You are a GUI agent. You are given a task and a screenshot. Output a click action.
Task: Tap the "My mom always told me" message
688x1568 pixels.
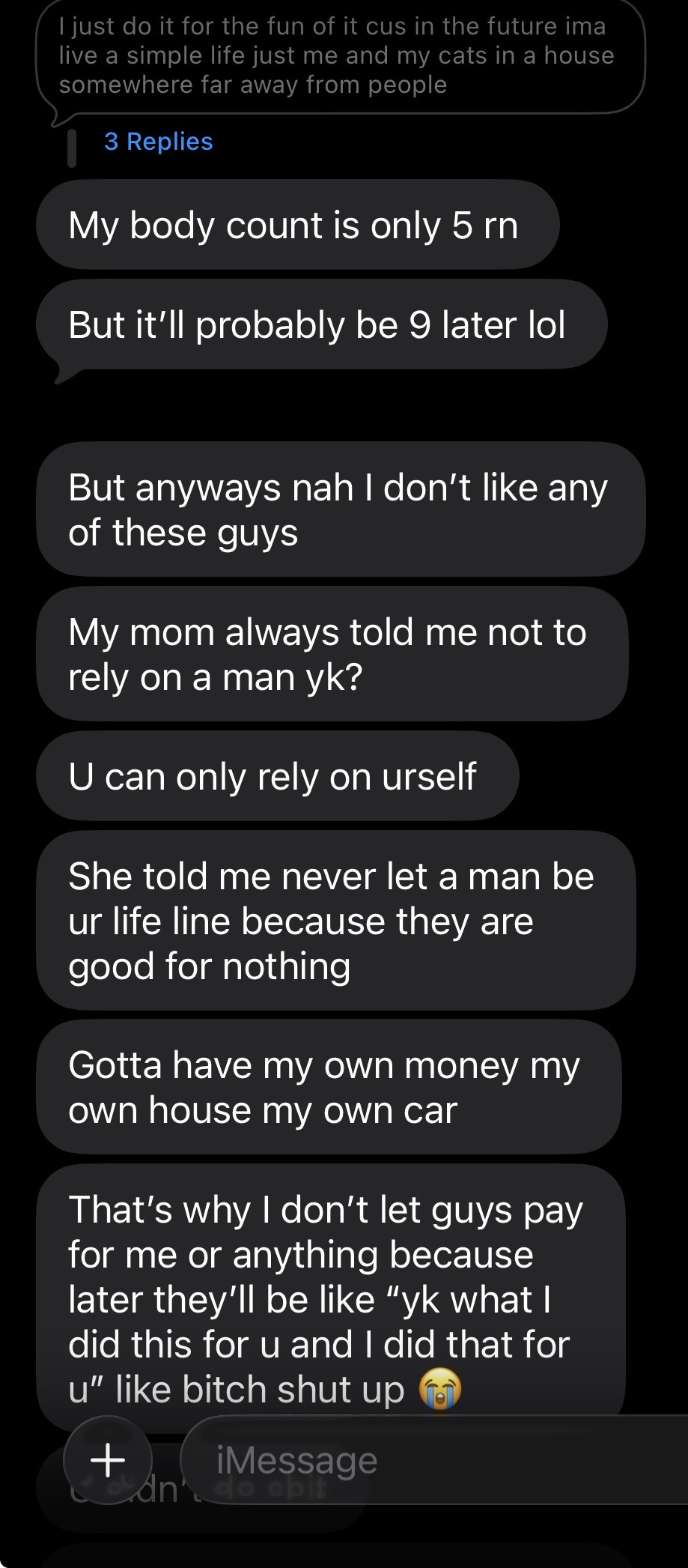[x=332, y=654]
